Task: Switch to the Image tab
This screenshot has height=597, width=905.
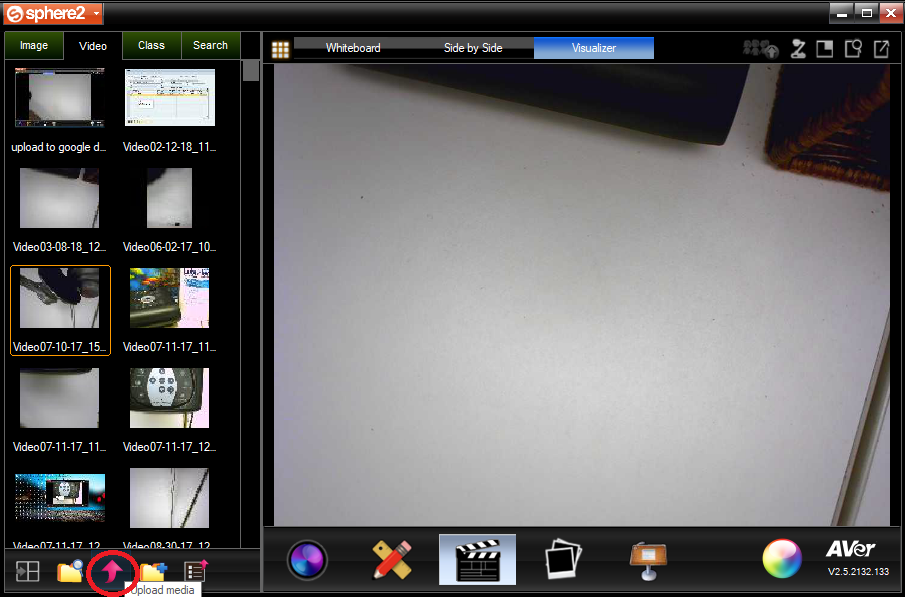Action: point(34,46)
